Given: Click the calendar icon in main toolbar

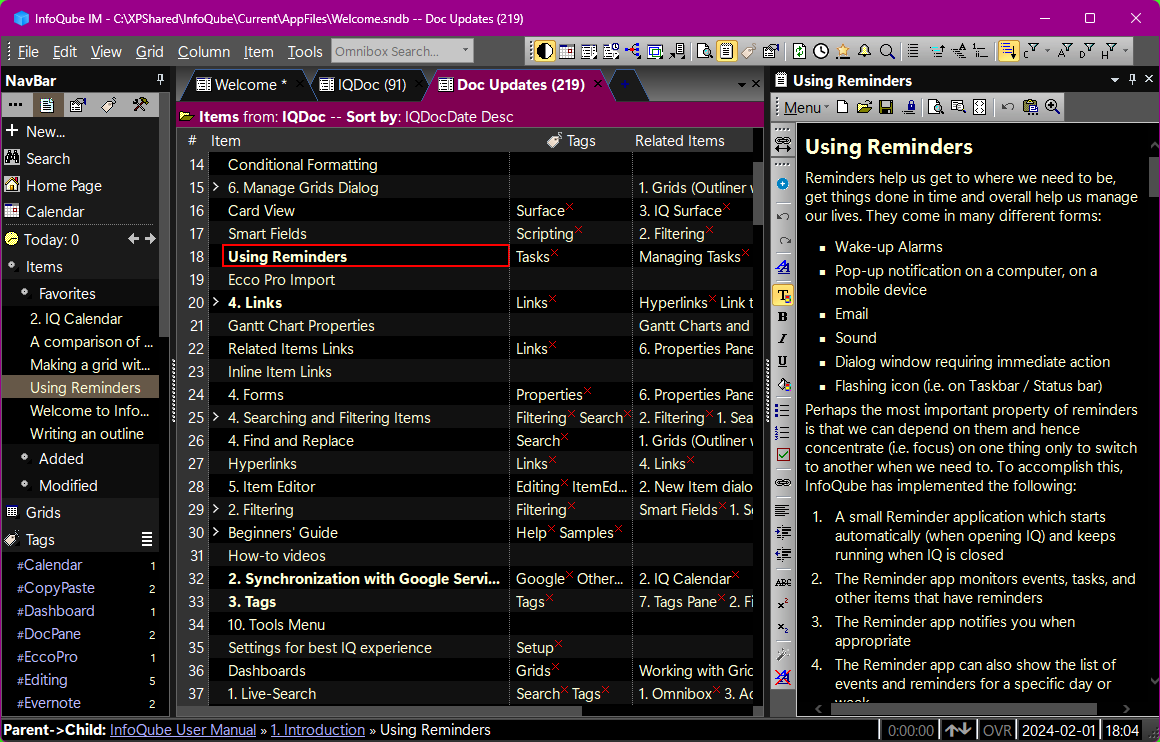Looking at the screenshot, I should point(567,51).
